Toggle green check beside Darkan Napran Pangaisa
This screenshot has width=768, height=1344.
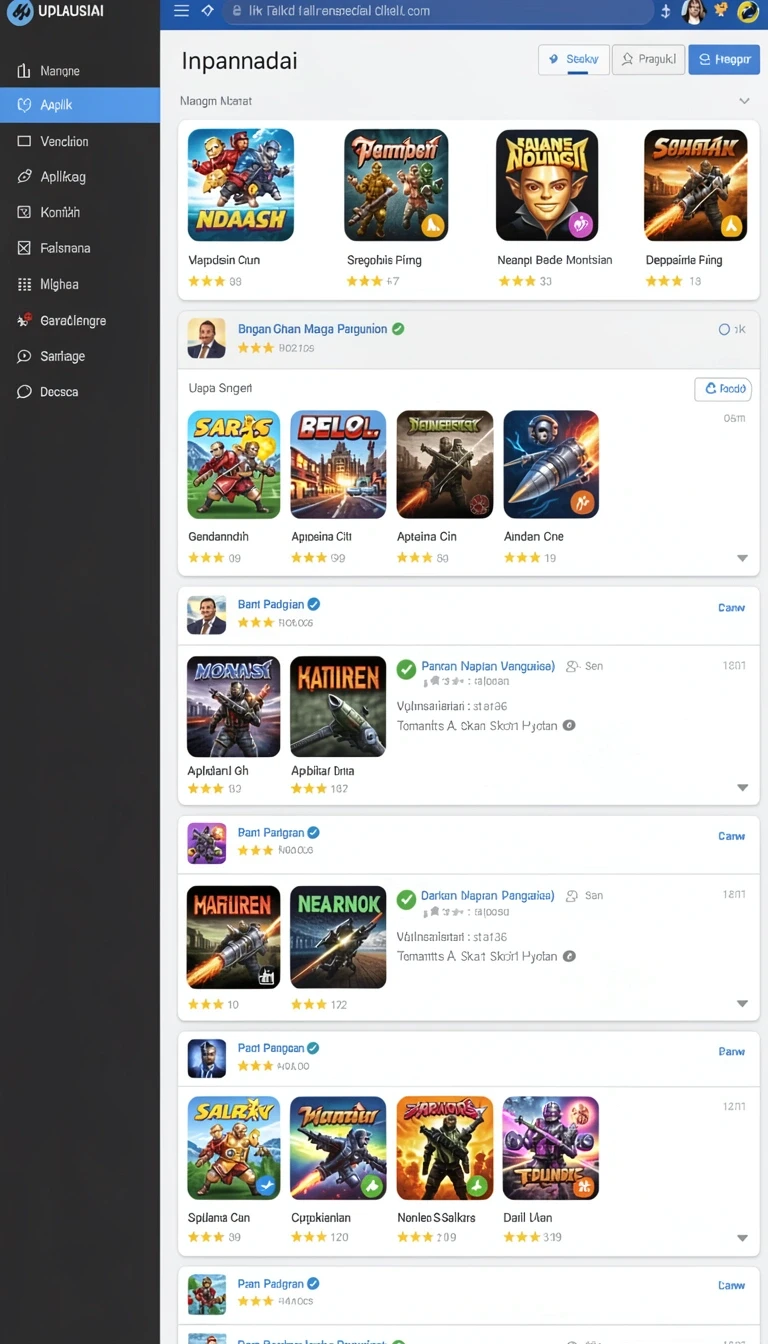[x=406, y=899]
